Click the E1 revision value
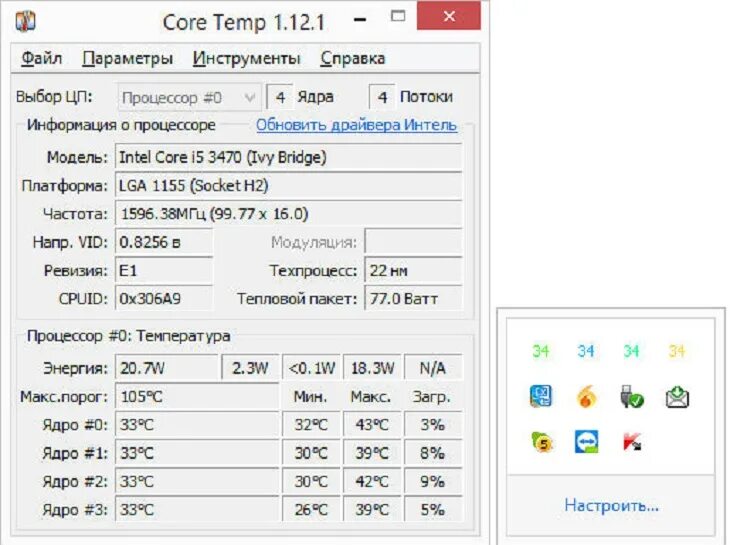This screenshot has height=545, width=730. [164, 270]
